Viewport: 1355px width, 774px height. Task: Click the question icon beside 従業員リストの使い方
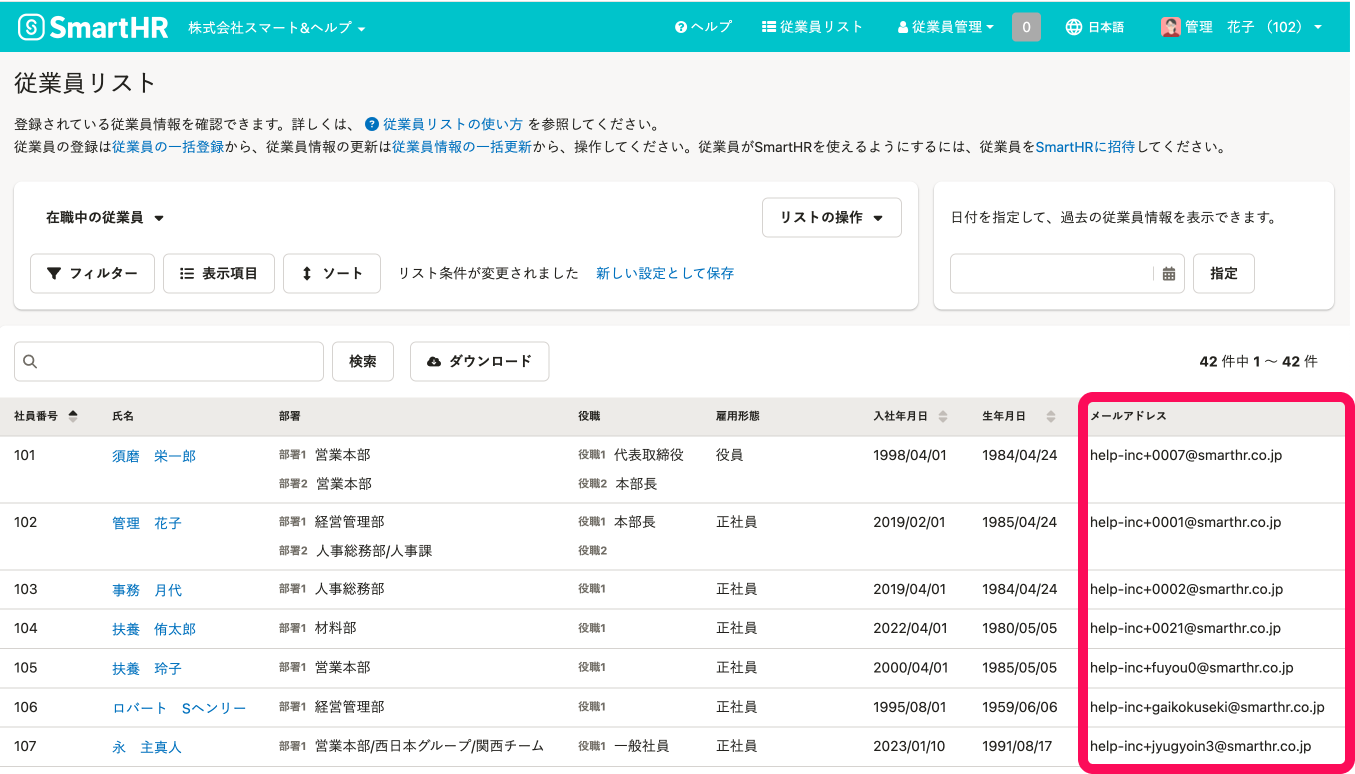[x=371, y=125]
